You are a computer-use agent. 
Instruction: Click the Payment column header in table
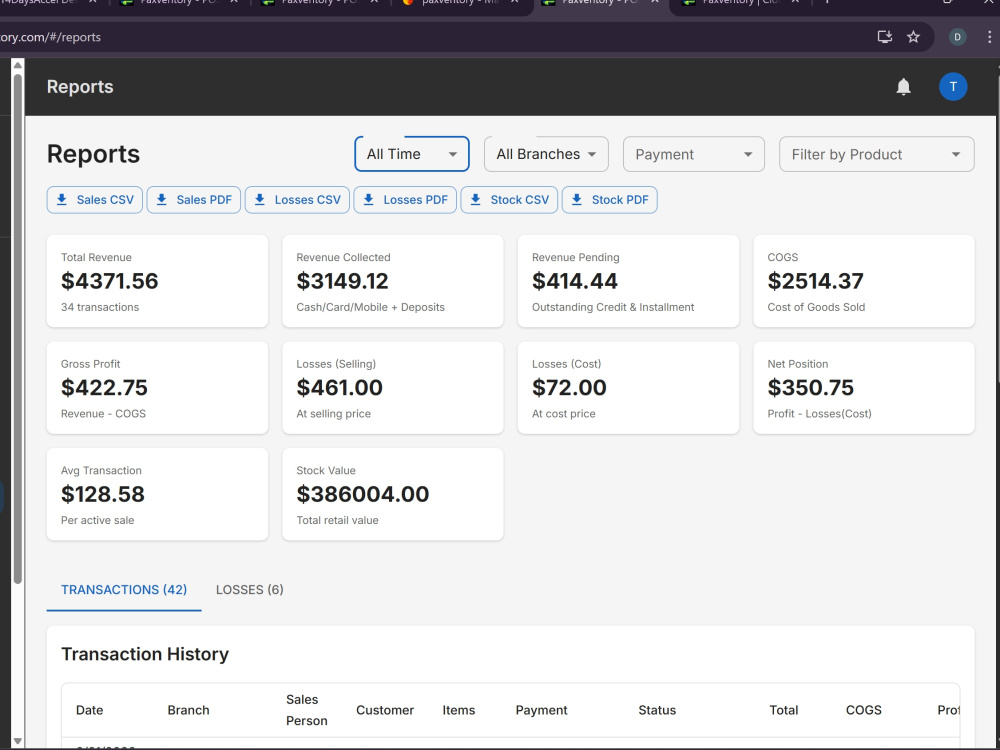click(x=541, y=710)
